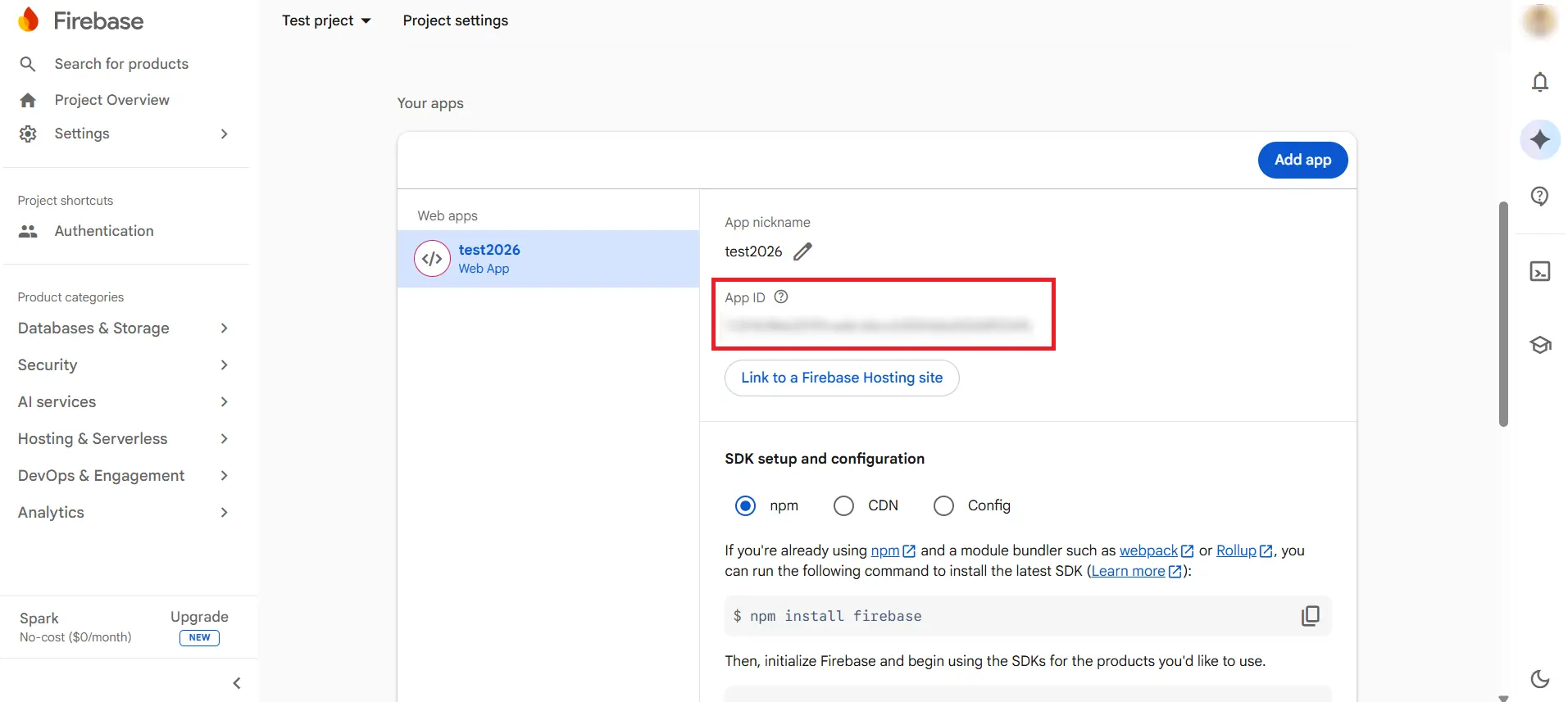Click the Firebase flame logo
Screen dimensions: 1568x702
point(29,20)
